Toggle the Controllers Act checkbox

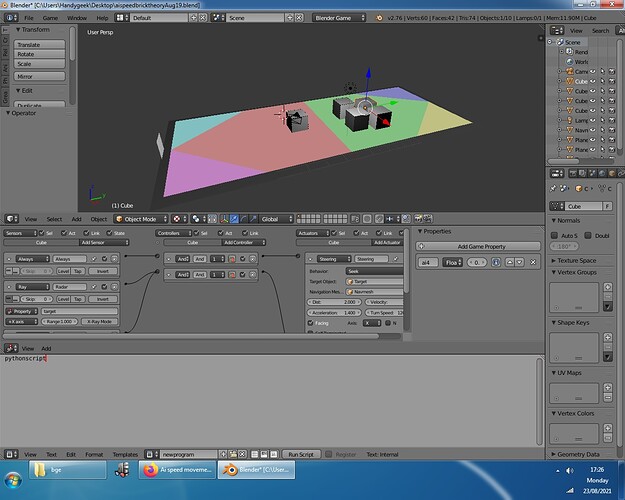[220, 233]
